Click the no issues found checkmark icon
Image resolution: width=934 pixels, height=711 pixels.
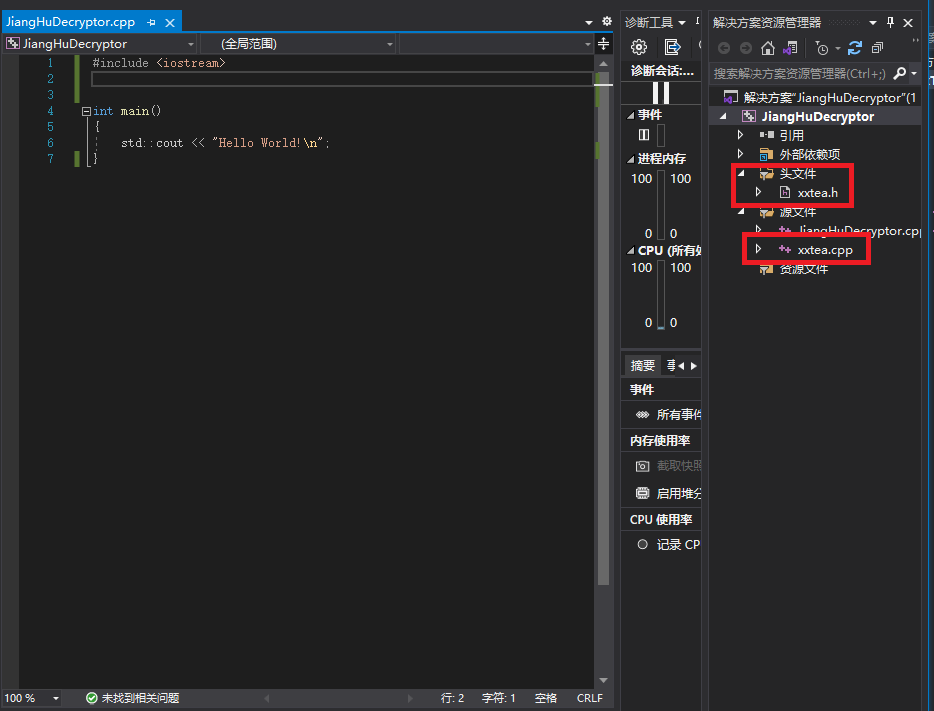[x=92, y=698]
